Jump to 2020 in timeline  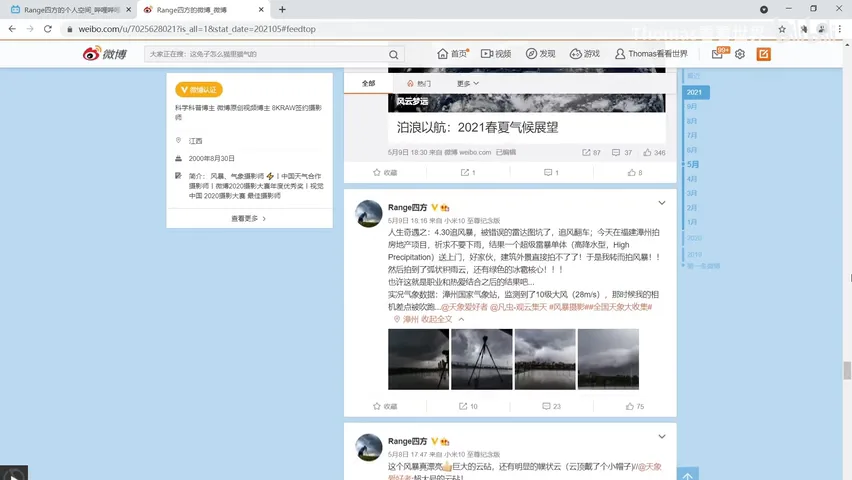coord(694,238)
